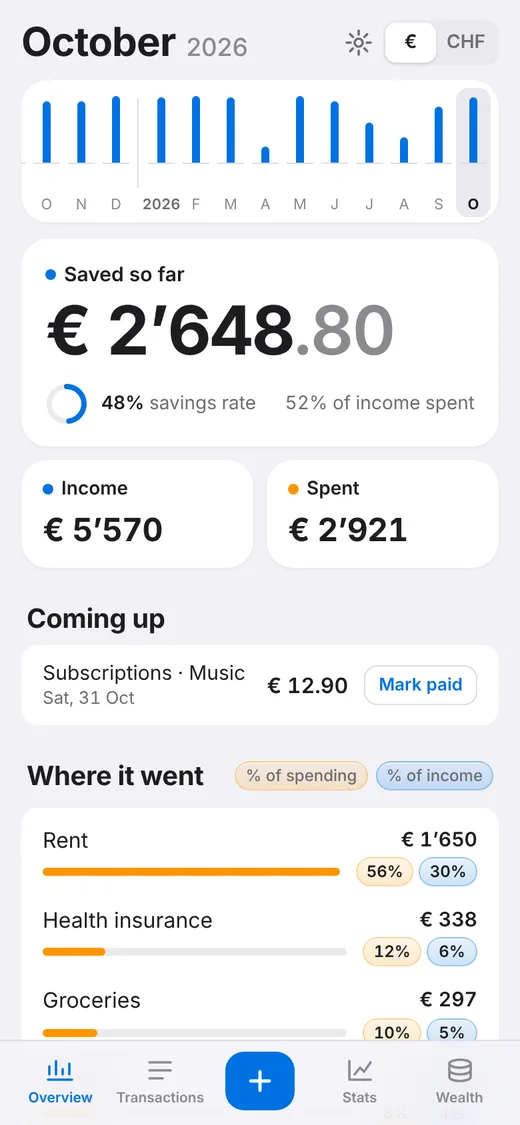The image size is (520, 1125).
Task: Select the blue dot beside Income
Action: pyautogui.click(x=48, y=489)
